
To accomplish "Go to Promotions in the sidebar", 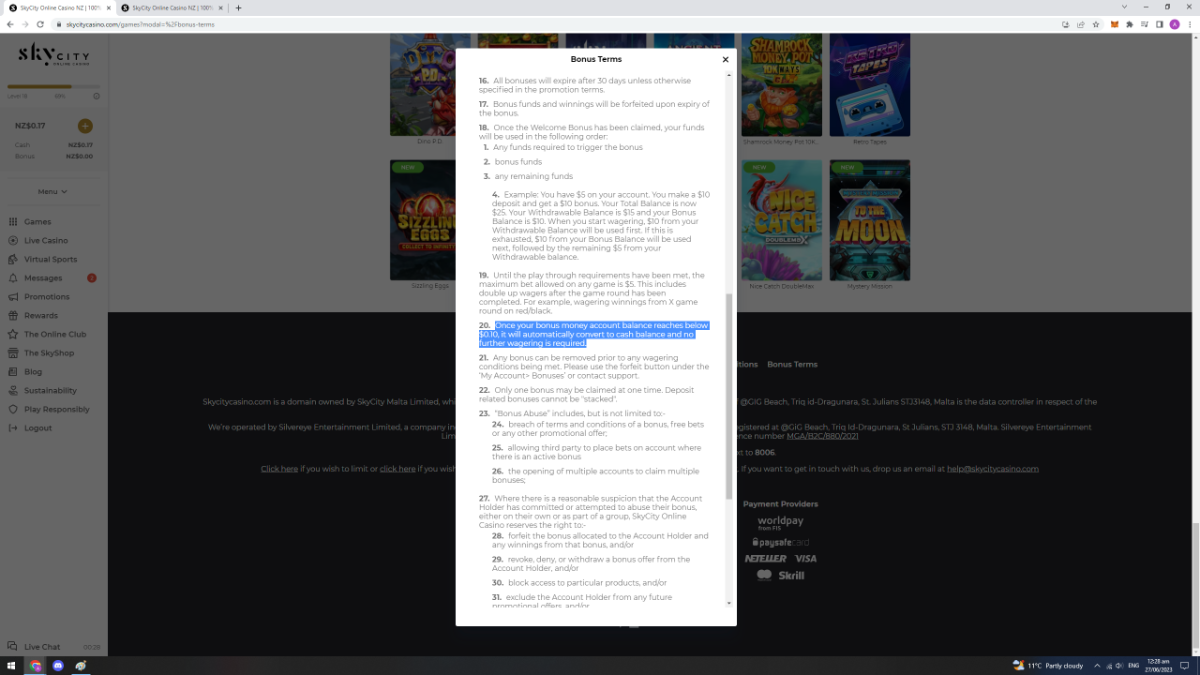I will (x=46, y=297).
